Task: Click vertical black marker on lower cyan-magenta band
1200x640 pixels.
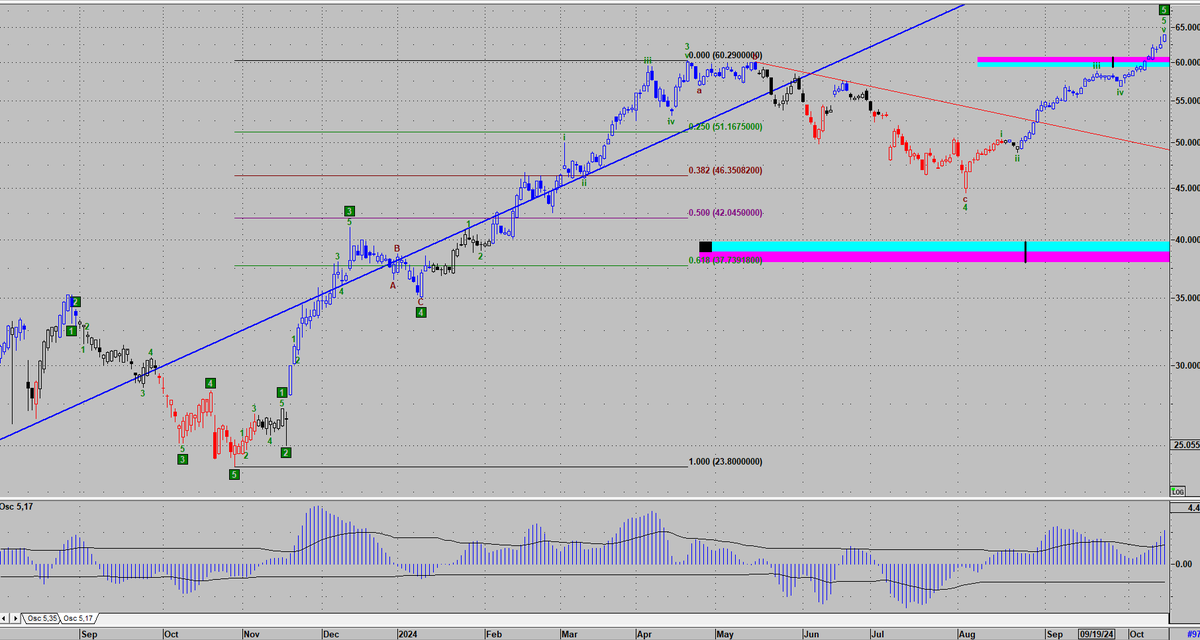Action: tap(1025, 252)
